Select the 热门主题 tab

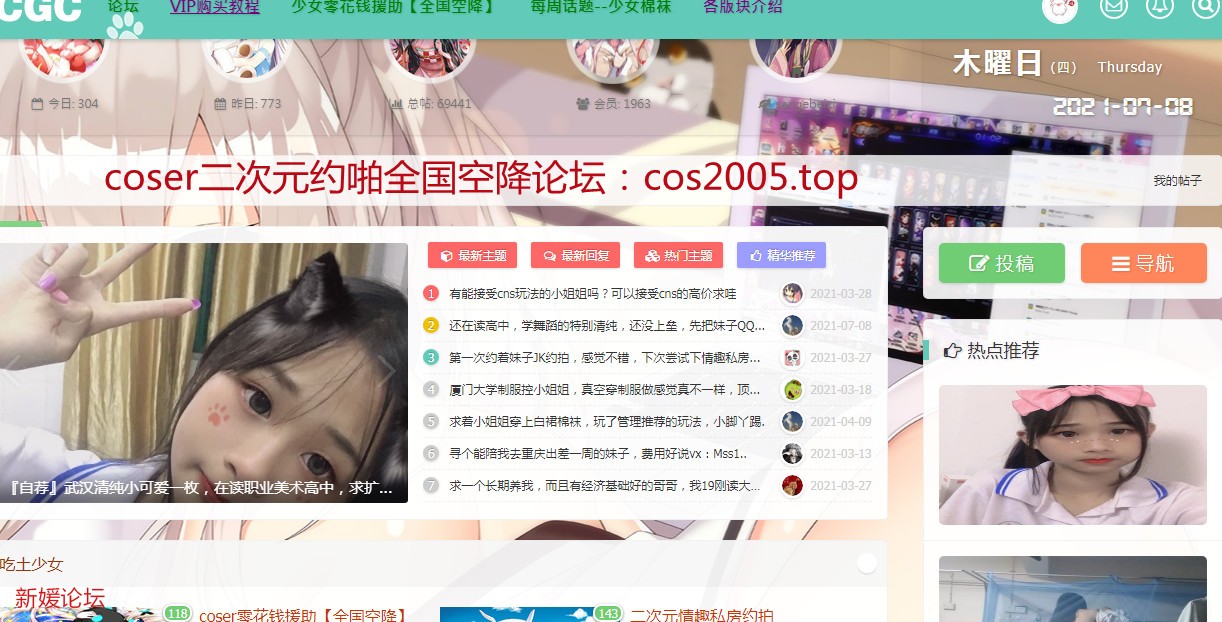coord(679,256)
